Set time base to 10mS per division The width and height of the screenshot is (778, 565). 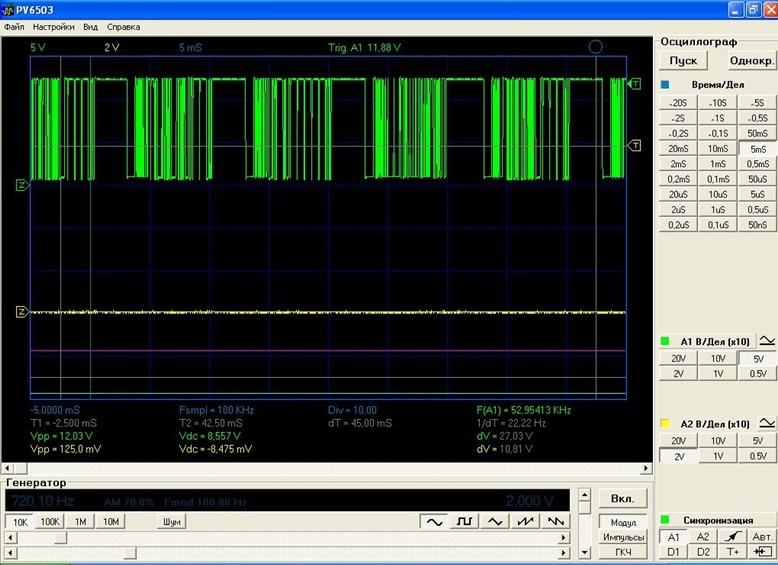[718, 148]
